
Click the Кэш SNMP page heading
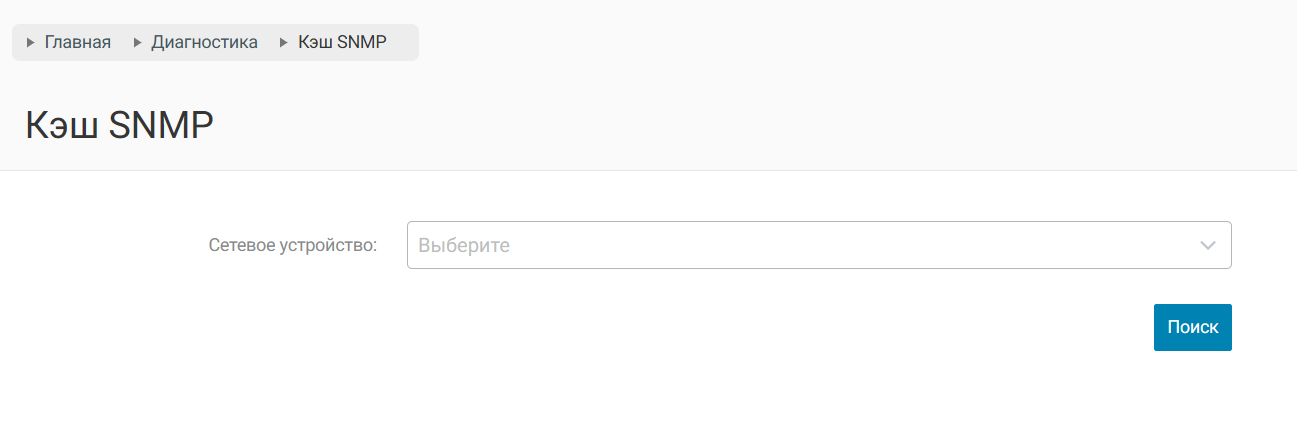[119, 126]
